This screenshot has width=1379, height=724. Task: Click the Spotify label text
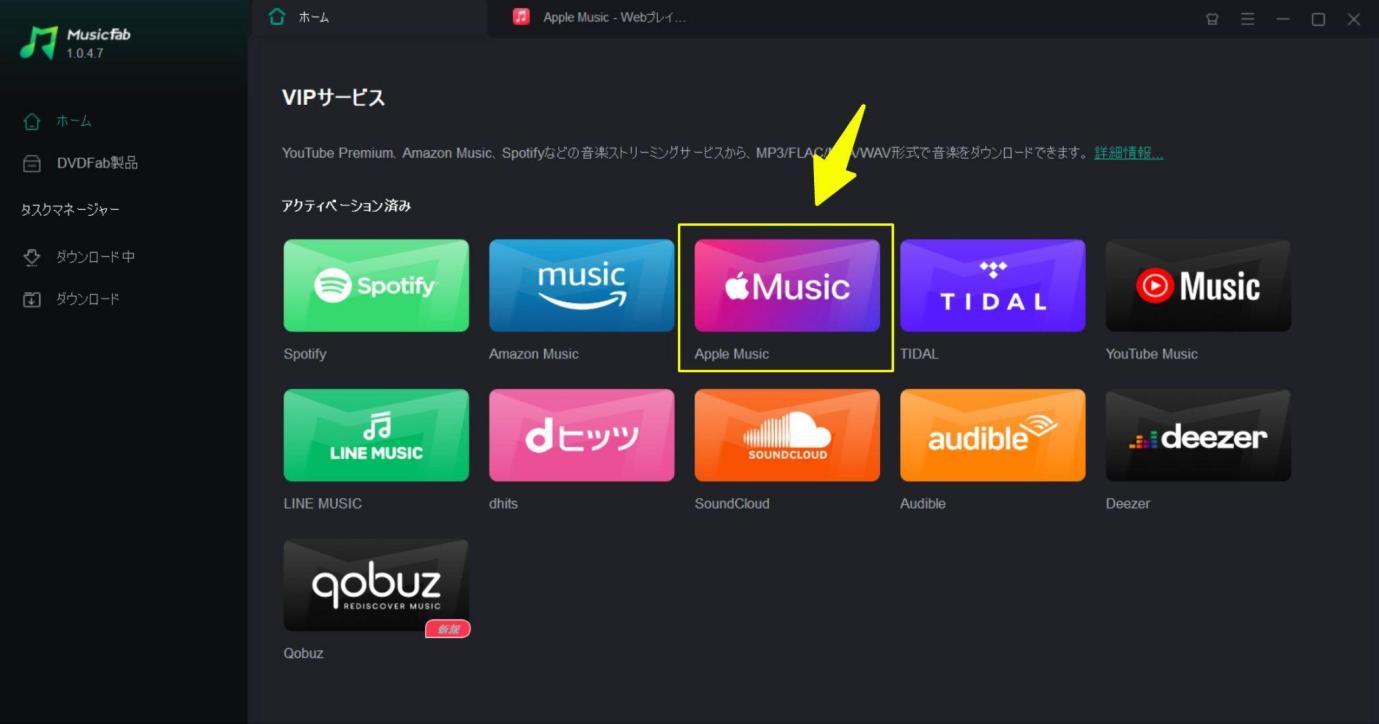[305, 354]
